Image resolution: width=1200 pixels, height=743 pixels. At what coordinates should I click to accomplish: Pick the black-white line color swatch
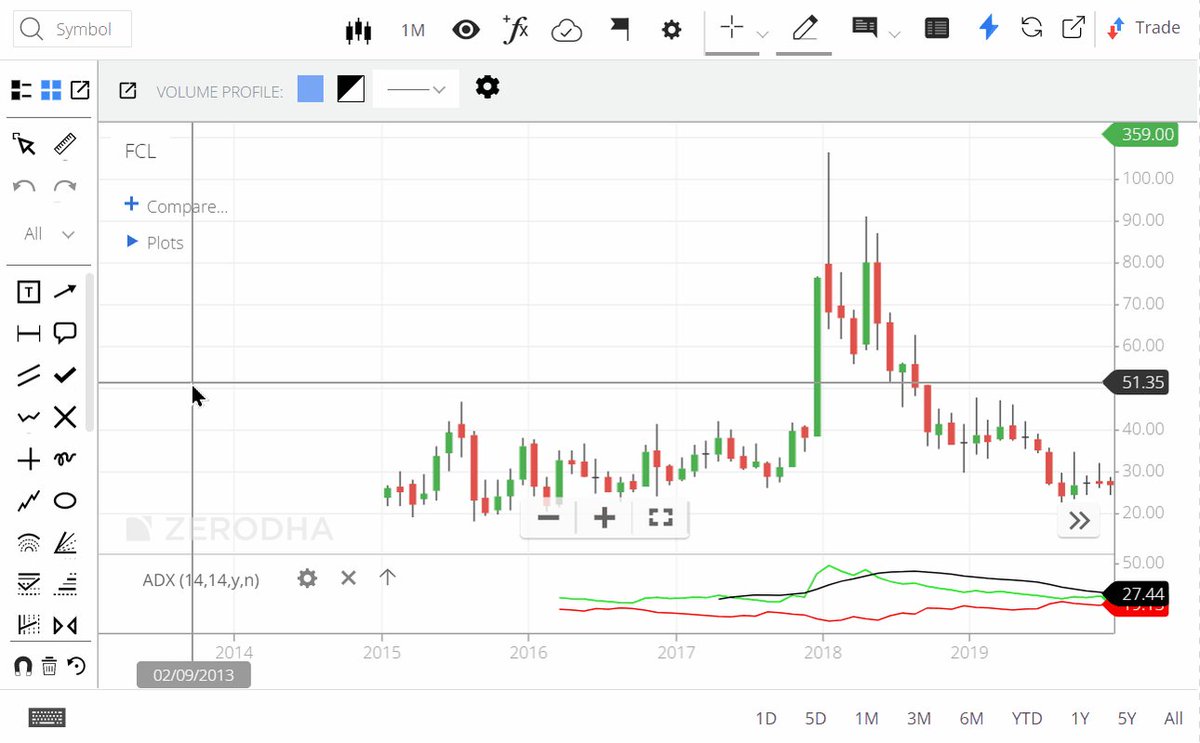coord(350,90)
